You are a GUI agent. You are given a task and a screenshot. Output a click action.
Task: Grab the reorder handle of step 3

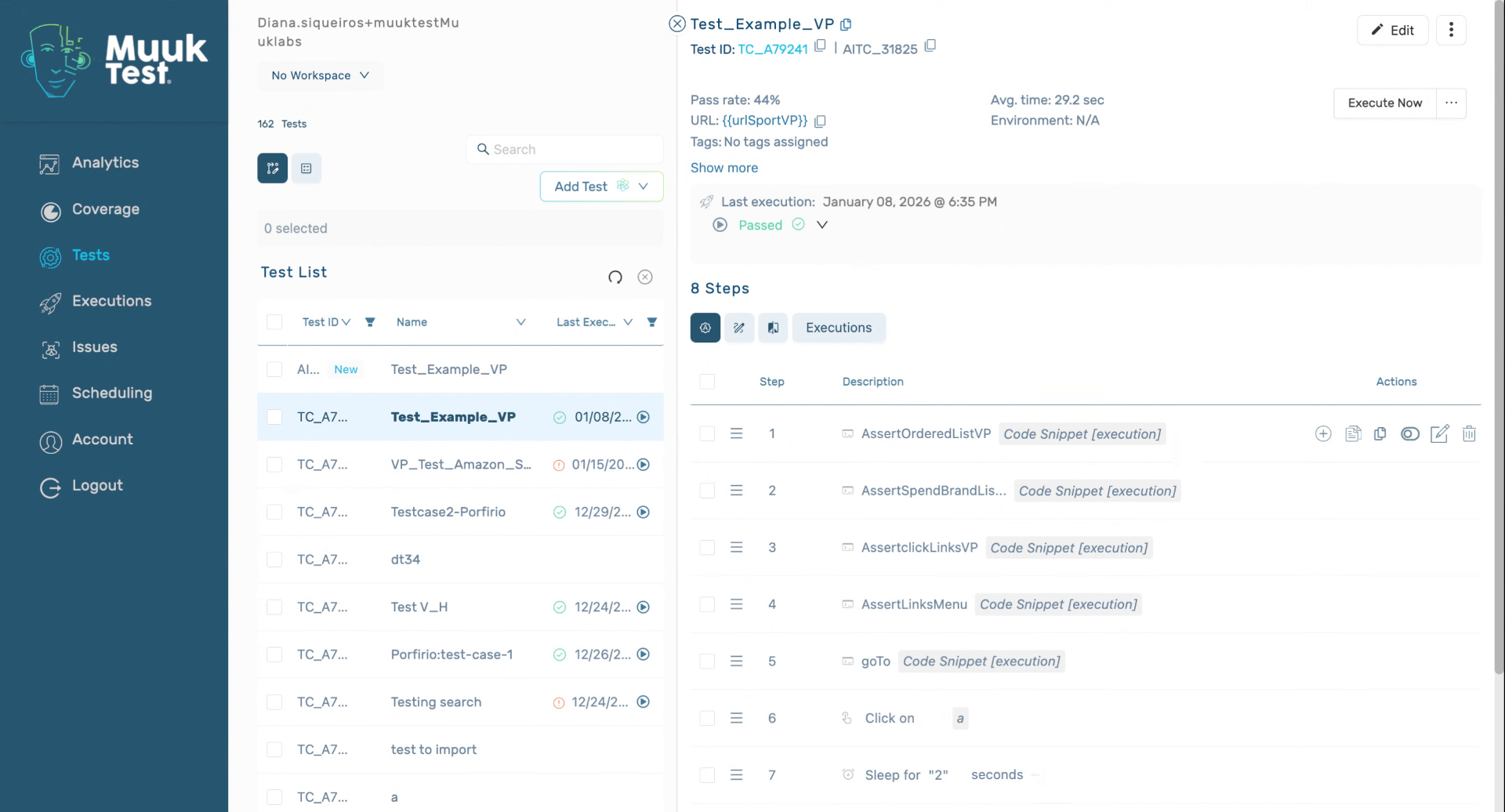[x=736, y=547]
